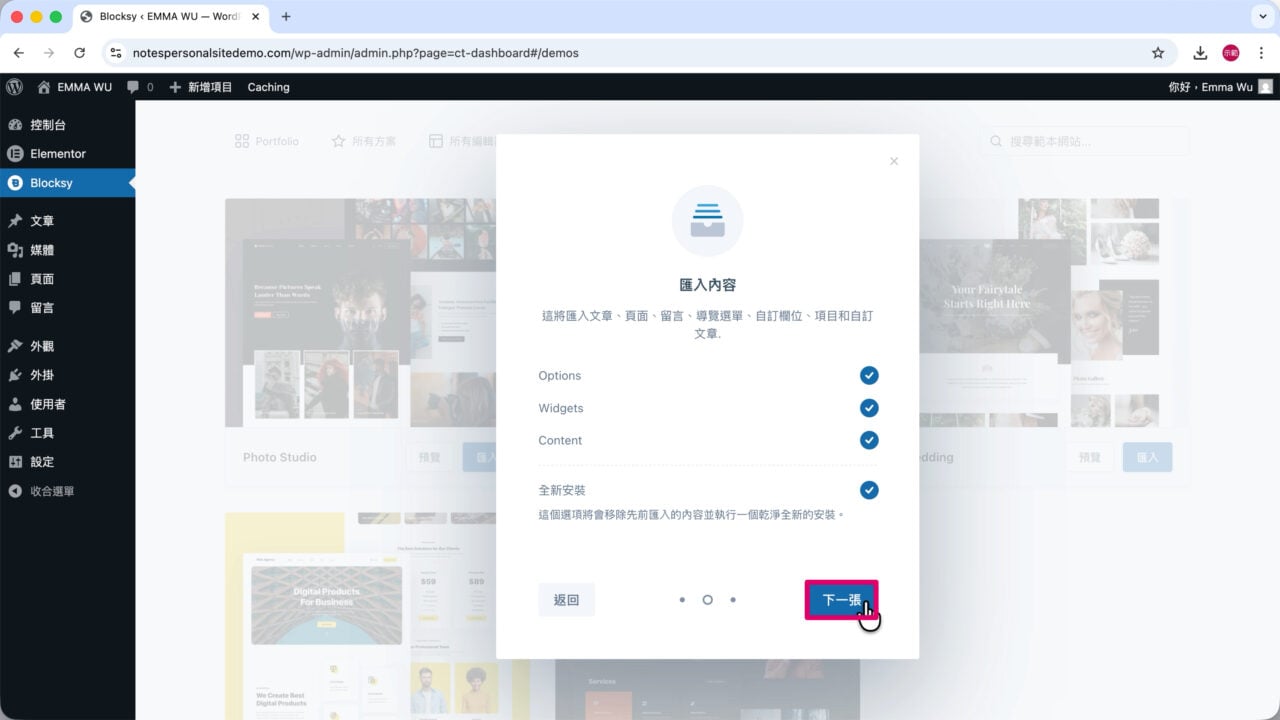Open 頁面 in the sidebar
This screenshot has height=720, width=1280.
tap(67, 279)
